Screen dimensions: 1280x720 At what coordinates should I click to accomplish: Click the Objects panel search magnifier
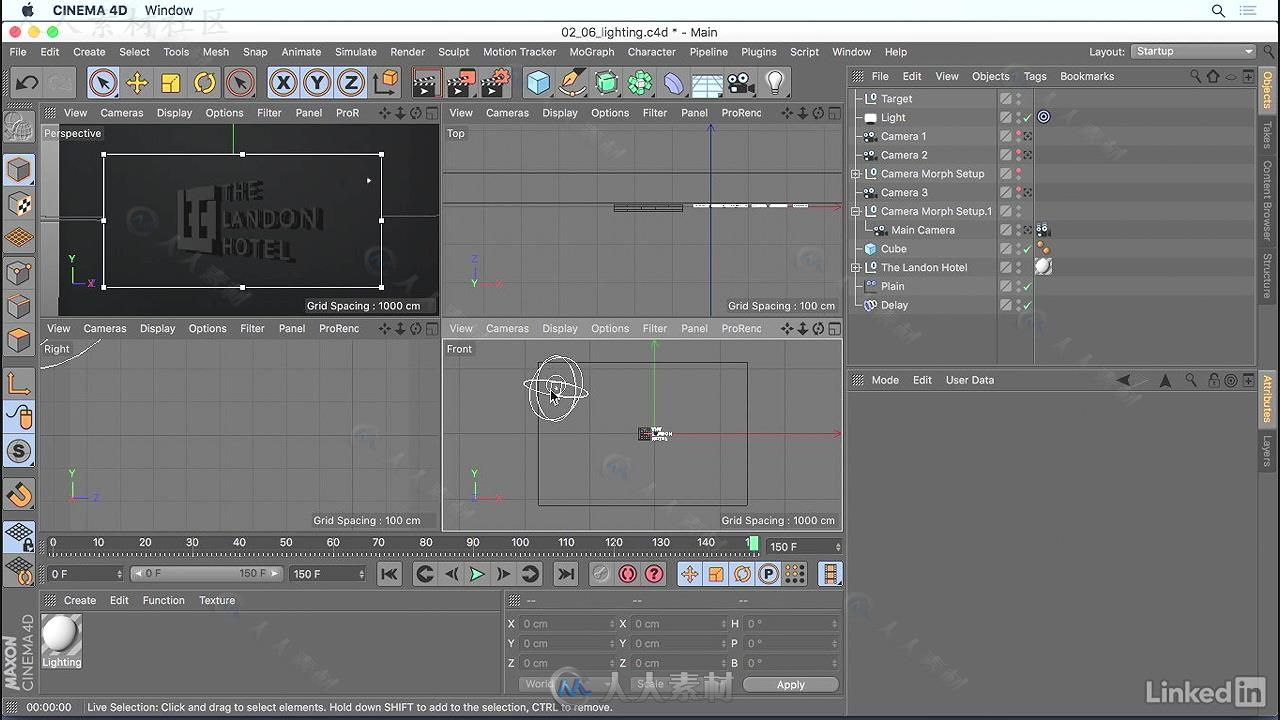pos(1195,76)
